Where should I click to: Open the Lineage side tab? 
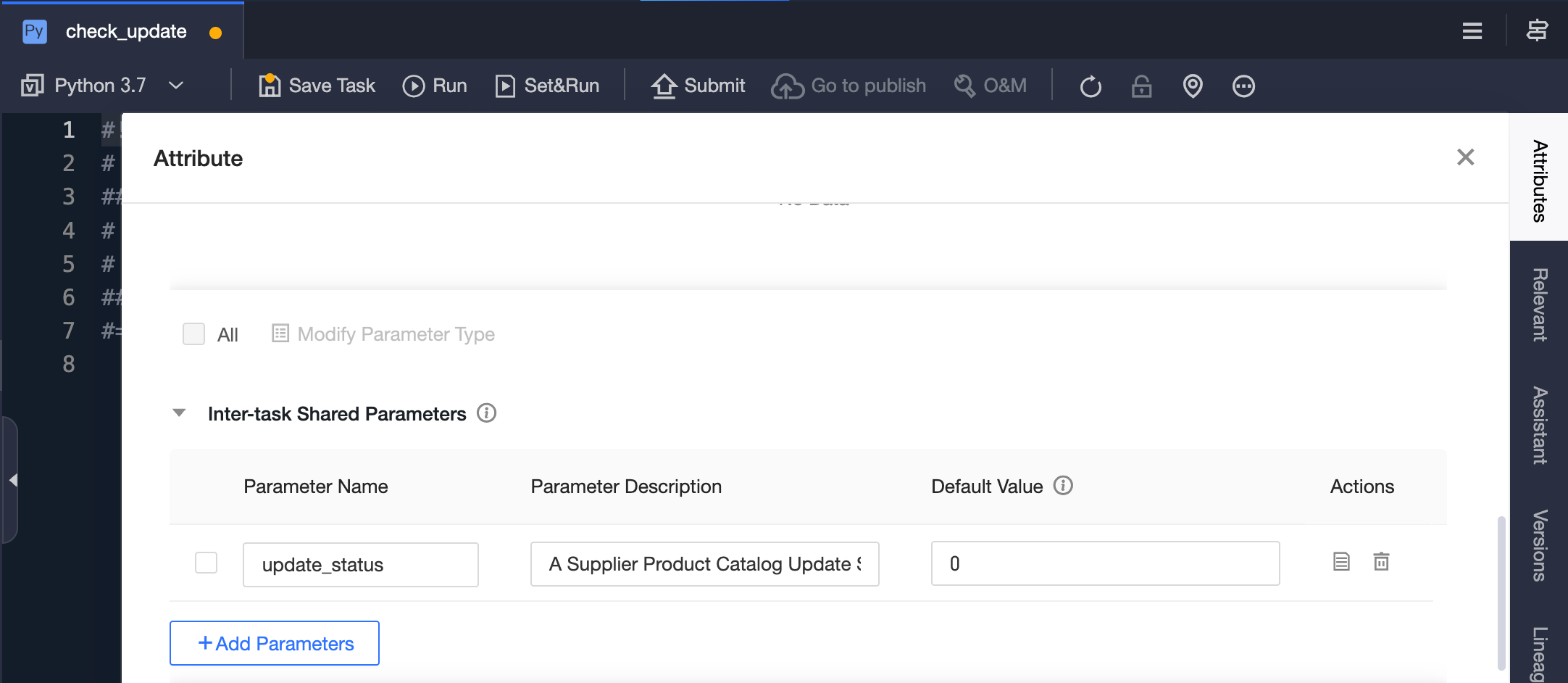point(1539,654)
